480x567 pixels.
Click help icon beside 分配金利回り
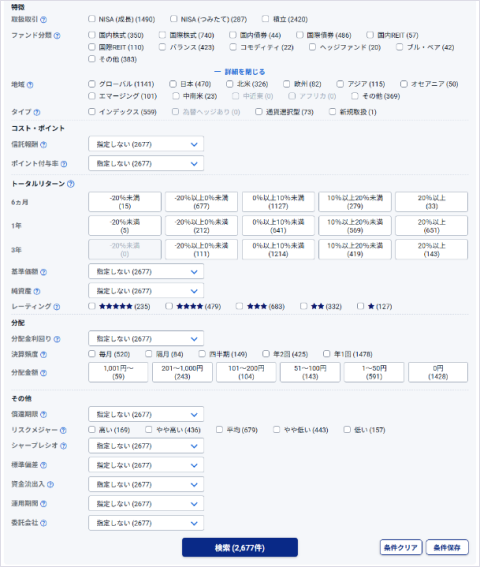click(x=57, y=339)
